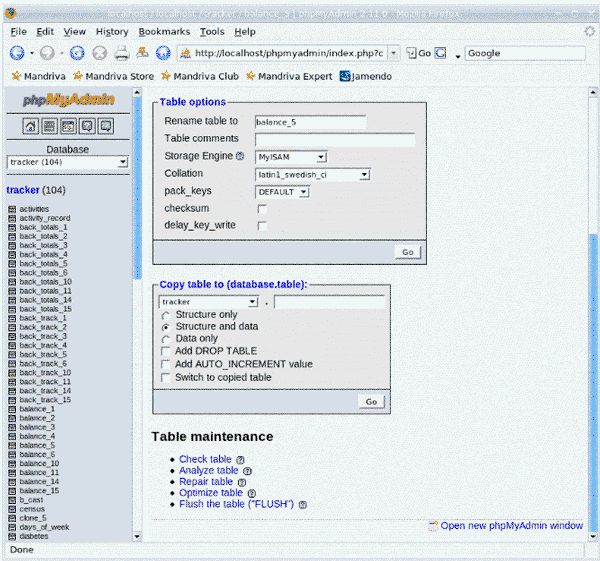Viewport: 600px width, 561px height.
Task: Open the URL bar history dropdown arrow
Action: point(393,53)
